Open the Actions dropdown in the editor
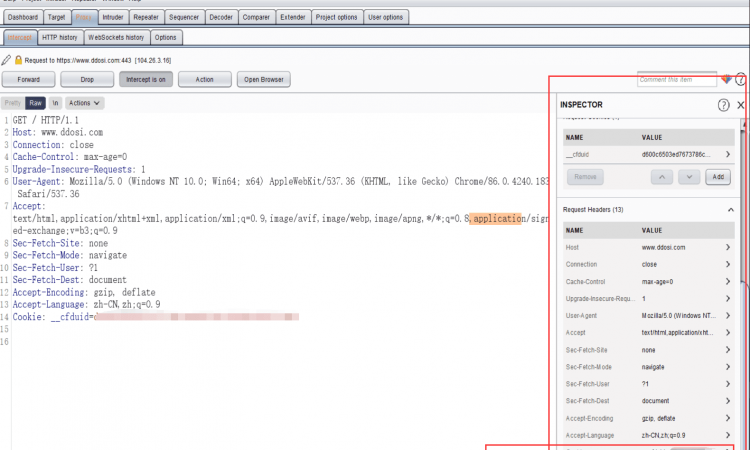750x450 pixels. (x=84, y=103)
